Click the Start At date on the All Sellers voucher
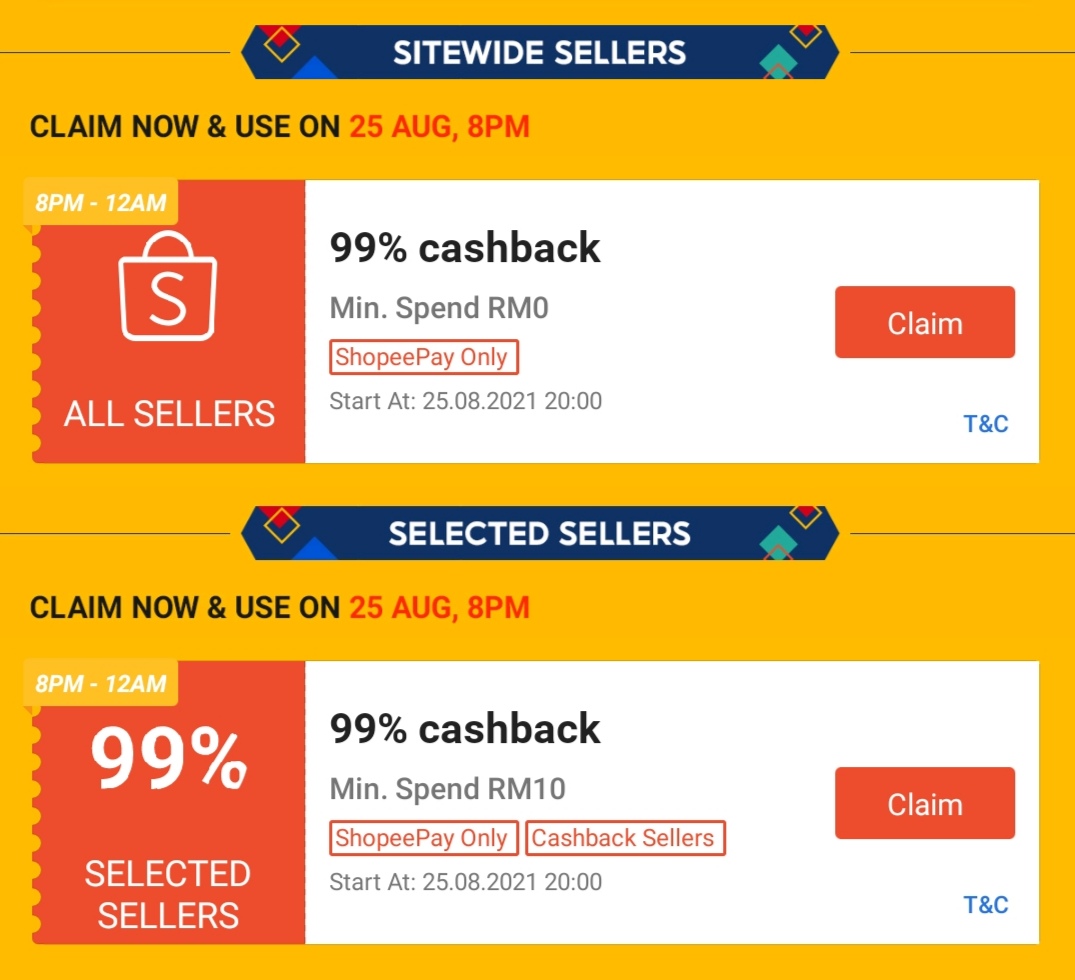This screenshot has width=1075, height=980. (x=466, y=402)
